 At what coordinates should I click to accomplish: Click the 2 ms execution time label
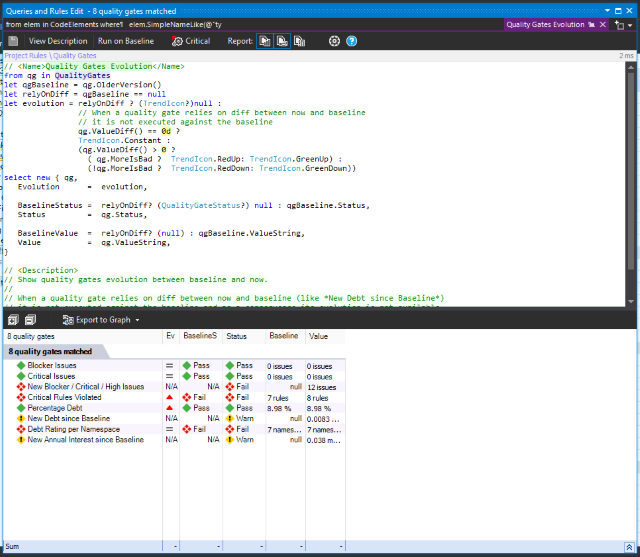(x=627, y=55)
